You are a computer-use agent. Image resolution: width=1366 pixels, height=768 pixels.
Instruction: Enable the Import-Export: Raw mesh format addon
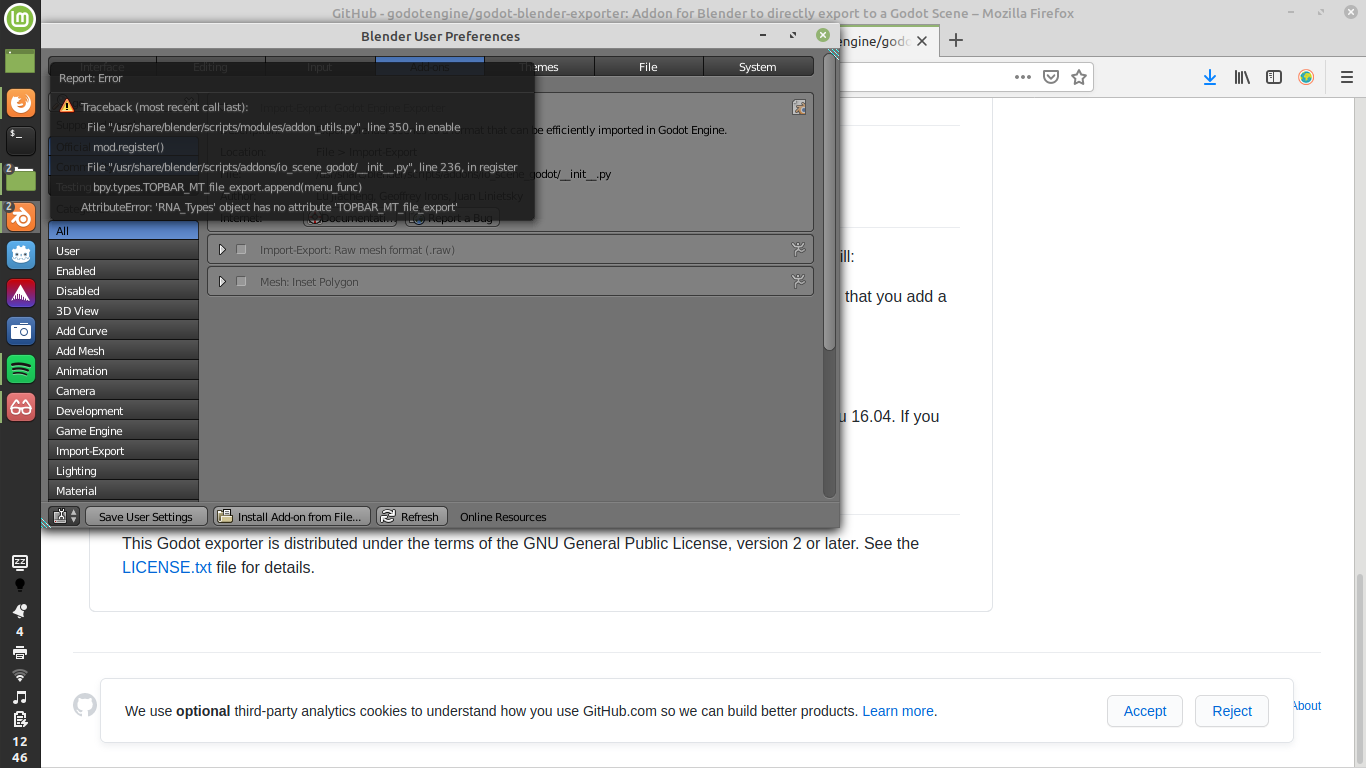tap(241, 249)
